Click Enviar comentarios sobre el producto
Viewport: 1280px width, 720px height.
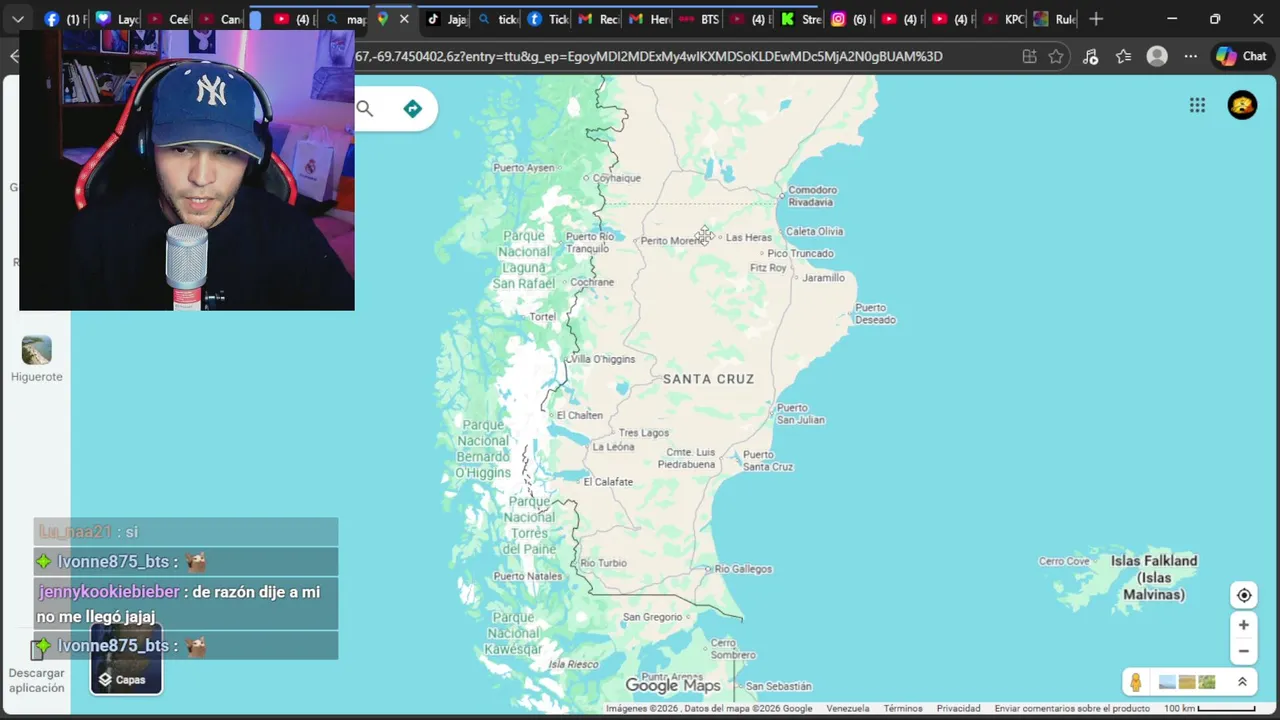[1072, 708]
